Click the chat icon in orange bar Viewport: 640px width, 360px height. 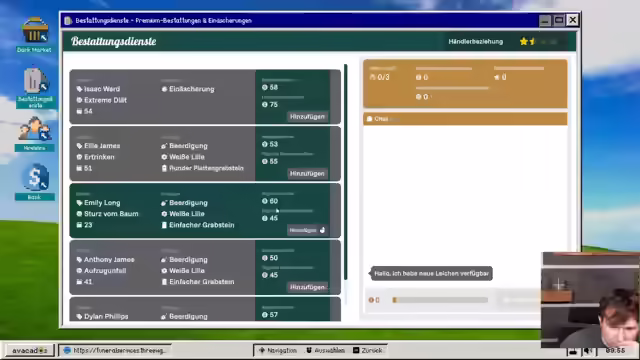pyautogui.click(x=369, y=119)
